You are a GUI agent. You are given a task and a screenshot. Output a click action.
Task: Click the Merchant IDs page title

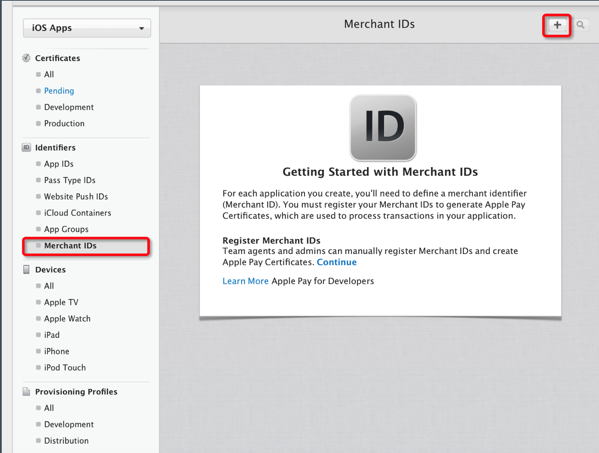click(x=379, y=24)
